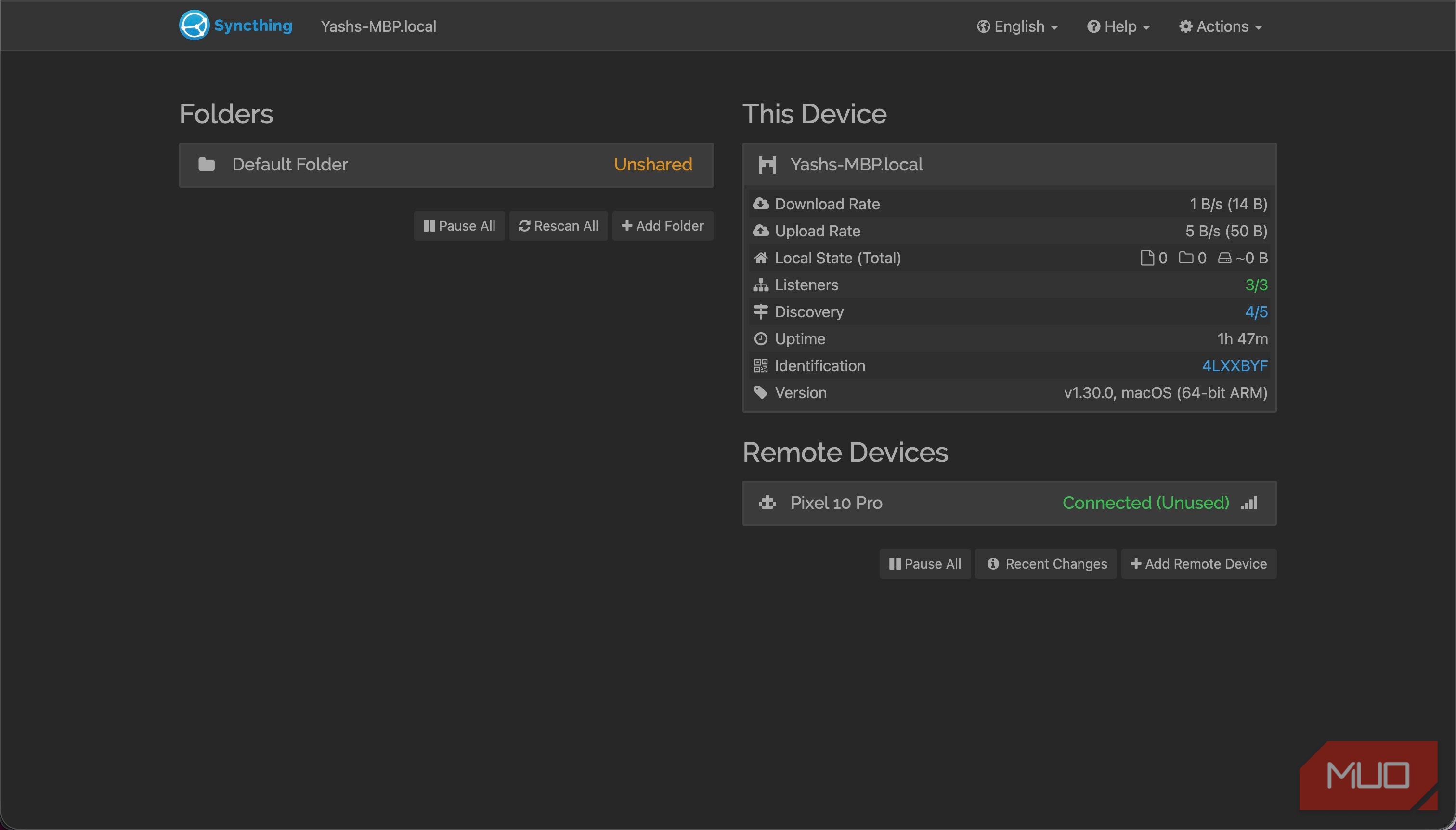Expand the Default Folder panel
This screenshot has width=1456, height=830.
(446, 165)
